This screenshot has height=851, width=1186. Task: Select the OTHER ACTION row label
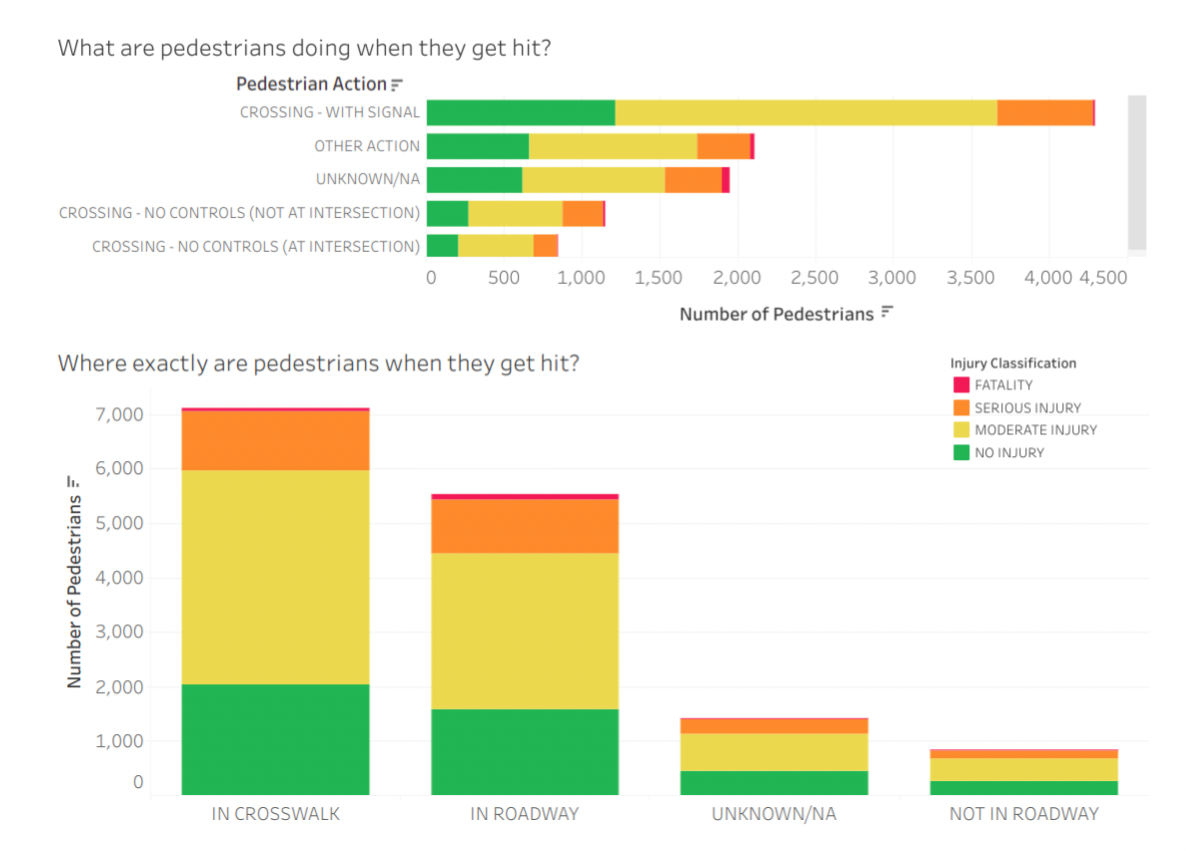pos(367,146)
